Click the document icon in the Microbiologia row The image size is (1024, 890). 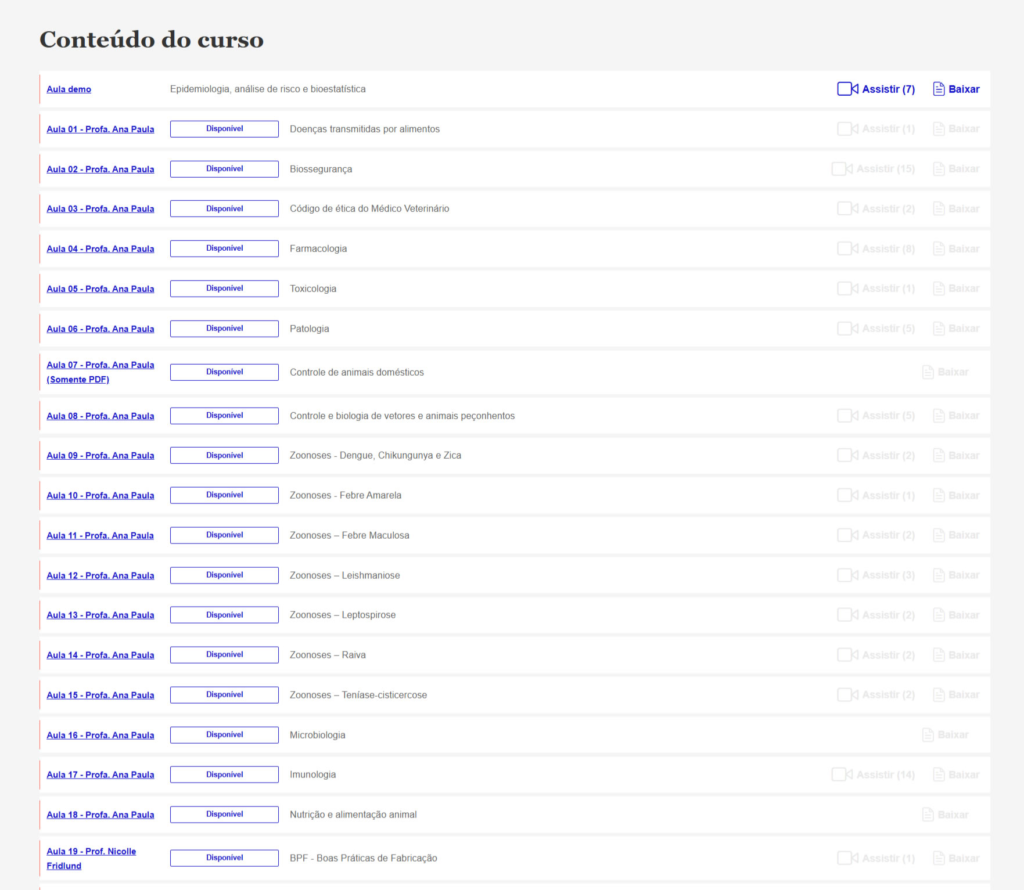pos(927,735)
